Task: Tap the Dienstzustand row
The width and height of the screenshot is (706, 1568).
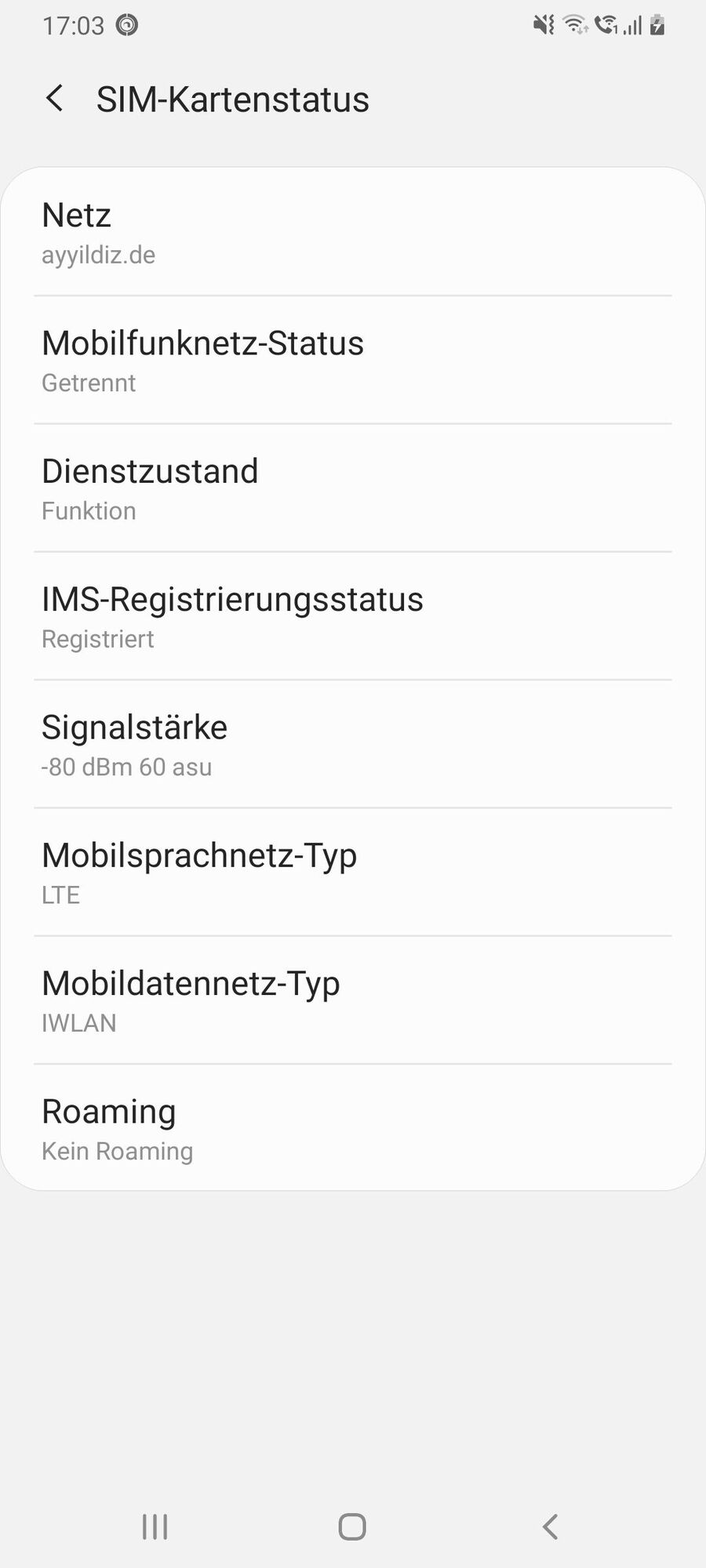Action: tap(353, 488)
